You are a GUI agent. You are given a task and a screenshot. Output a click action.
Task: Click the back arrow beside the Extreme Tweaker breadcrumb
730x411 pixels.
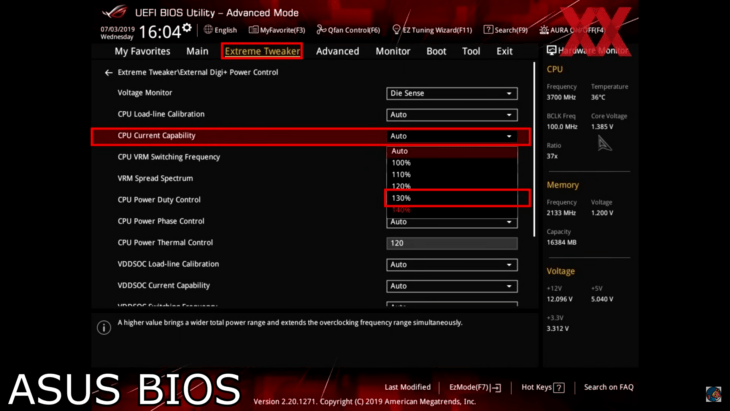[108, 73]
